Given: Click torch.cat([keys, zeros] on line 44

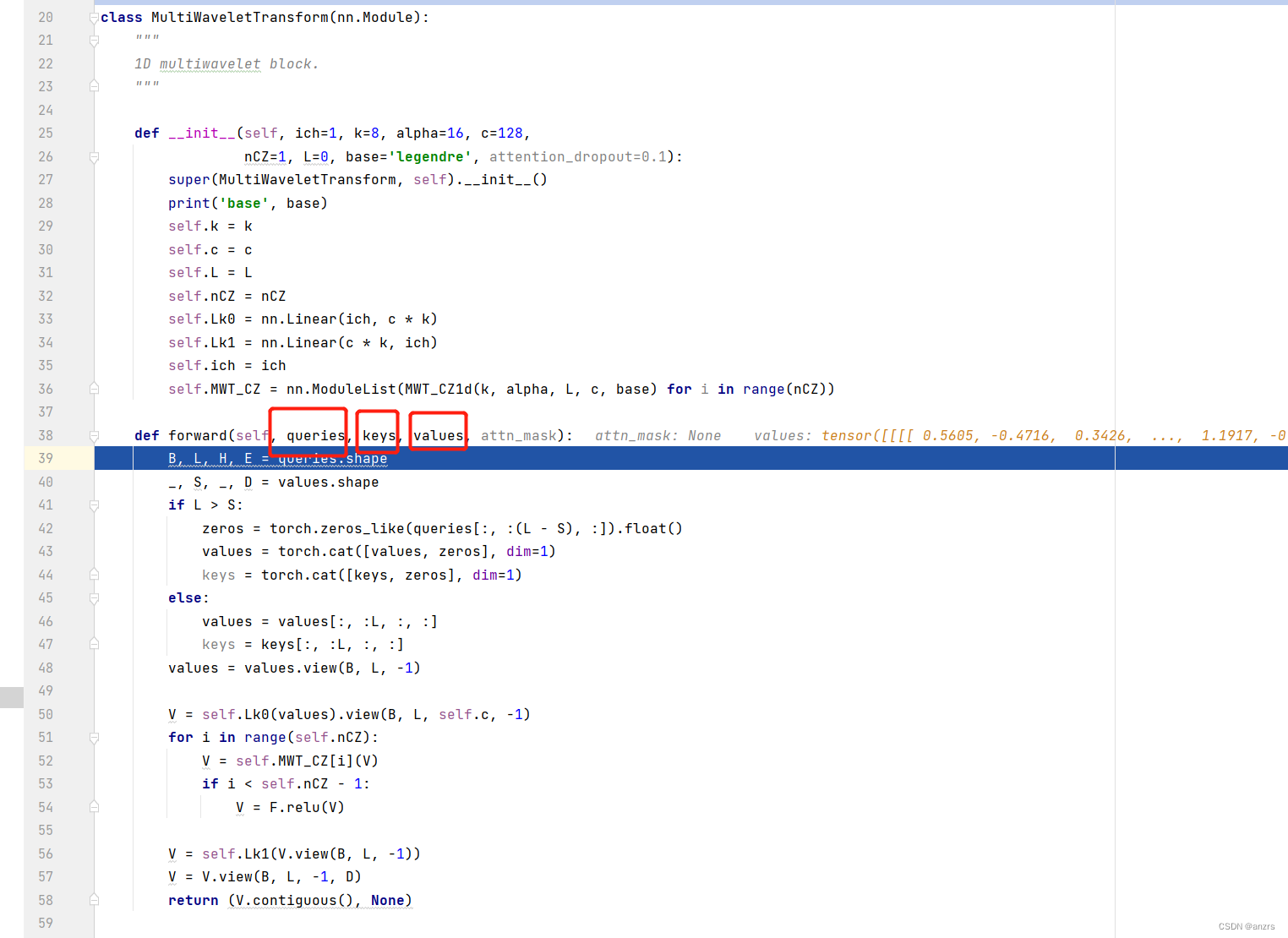Looking at the screenshot, I should (358, 575).
